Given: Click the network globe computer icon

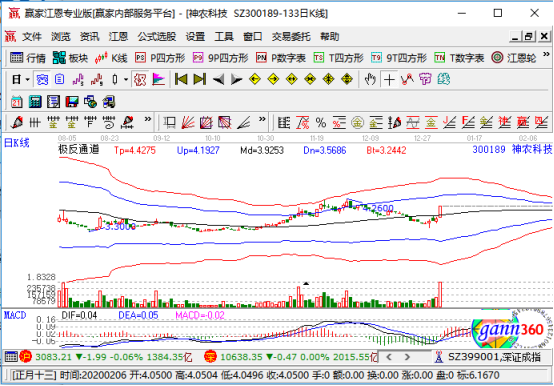Looking at the screenshot, I should tap(90, 102).
